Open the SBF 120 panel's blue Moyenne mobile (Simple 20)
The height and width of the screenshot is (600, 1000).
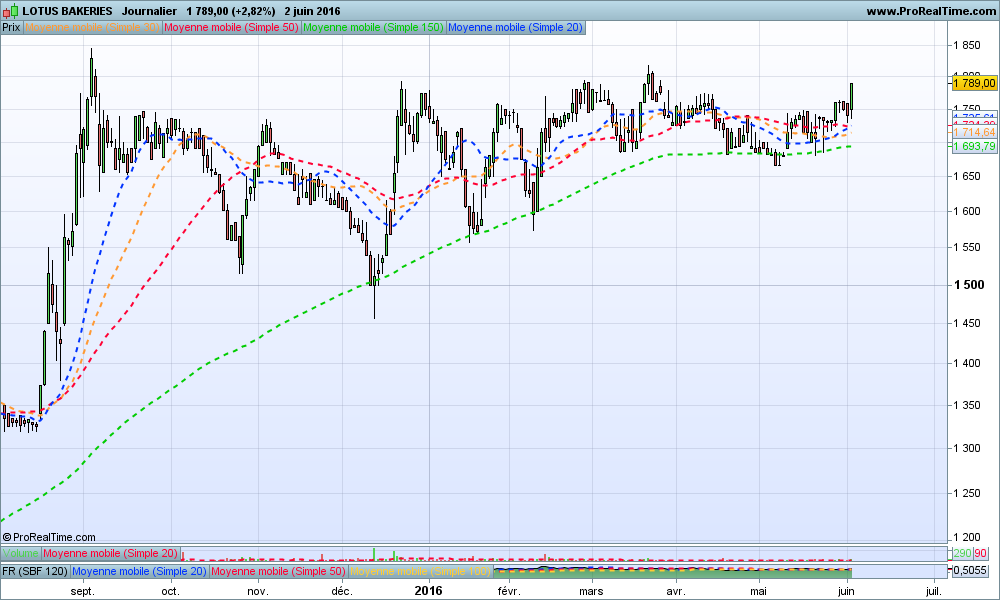(140, 571)
